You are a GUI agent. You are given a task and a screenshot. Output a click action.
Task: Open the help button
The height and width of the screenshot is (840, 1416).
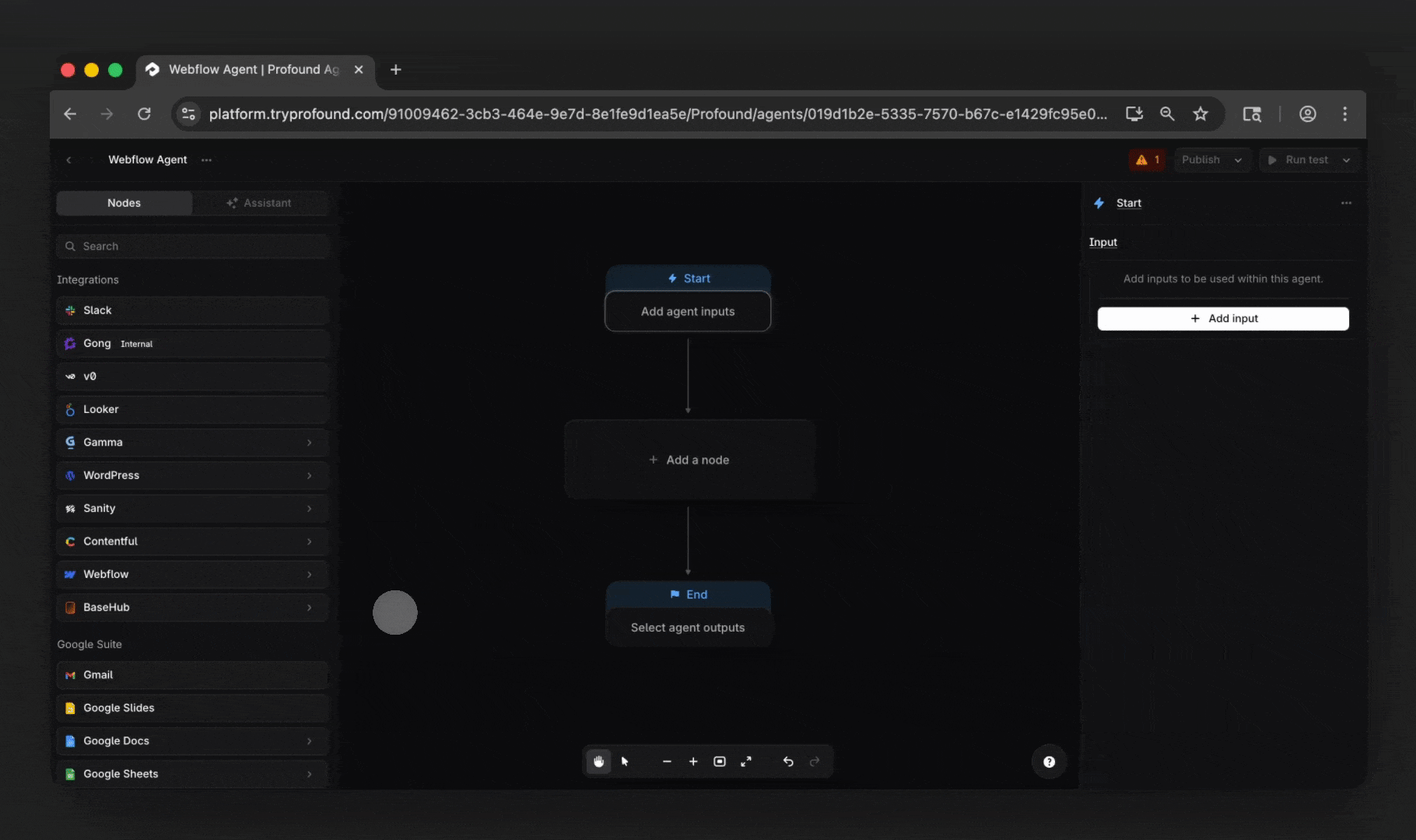pyautogui.click(x=1048, y=761)
